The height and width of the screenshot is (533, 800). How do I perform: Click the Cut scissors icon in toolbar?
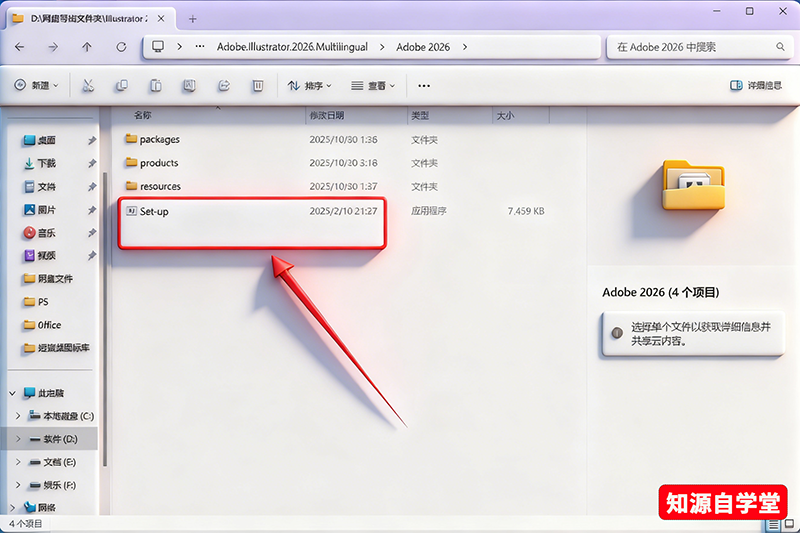88,86
